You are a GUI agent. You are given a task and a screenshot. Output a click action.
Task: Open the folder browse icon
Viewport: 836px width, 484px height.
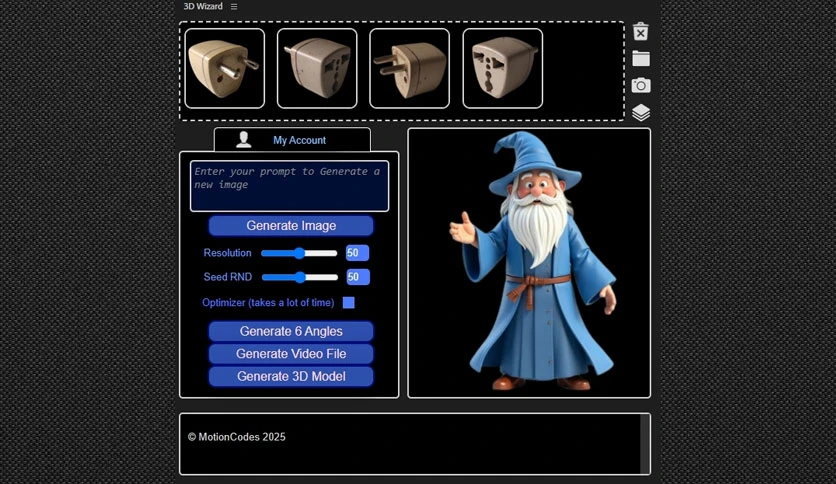pyautogui.click(x=641, y=58)
